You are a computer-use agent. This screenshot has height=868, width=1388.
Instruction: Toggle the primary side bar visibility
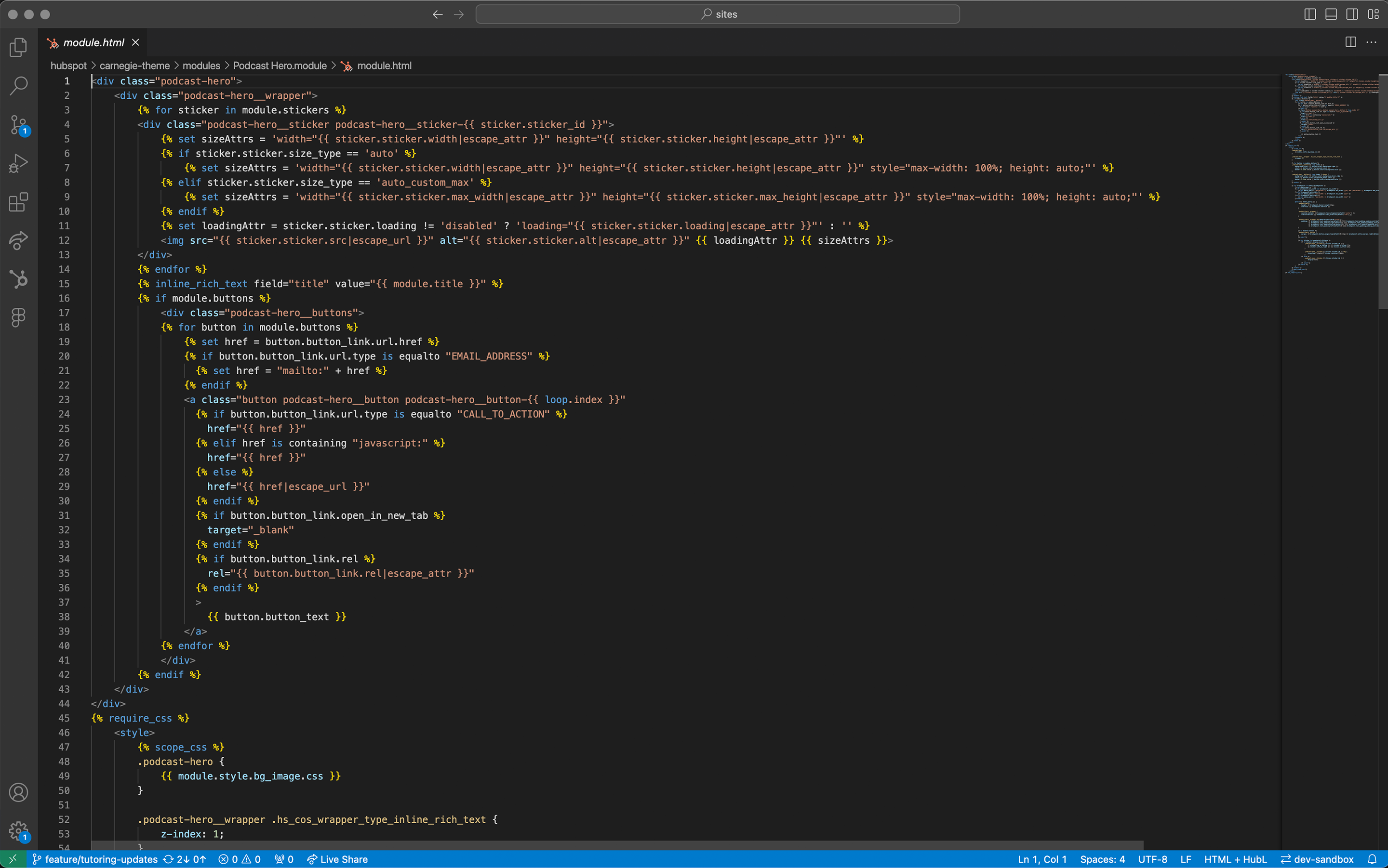(x=1310, y=14)
